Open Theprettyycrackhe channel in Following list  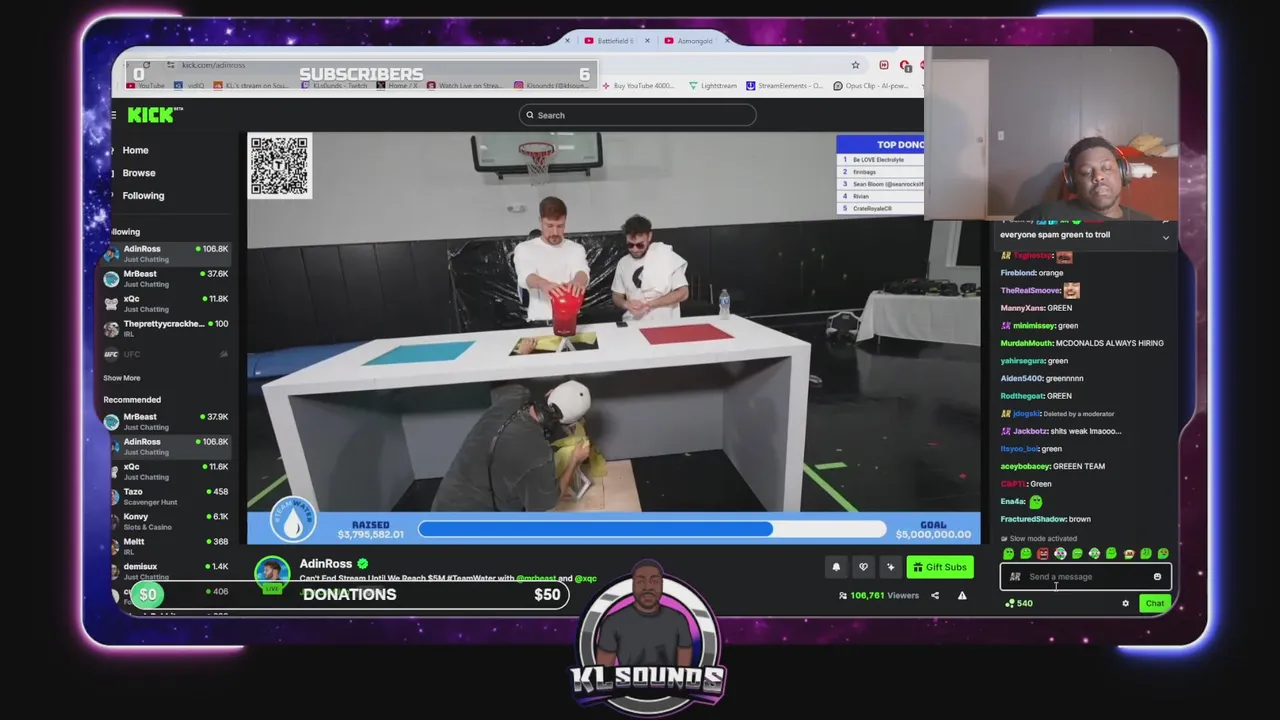click(x=167, y=328)
